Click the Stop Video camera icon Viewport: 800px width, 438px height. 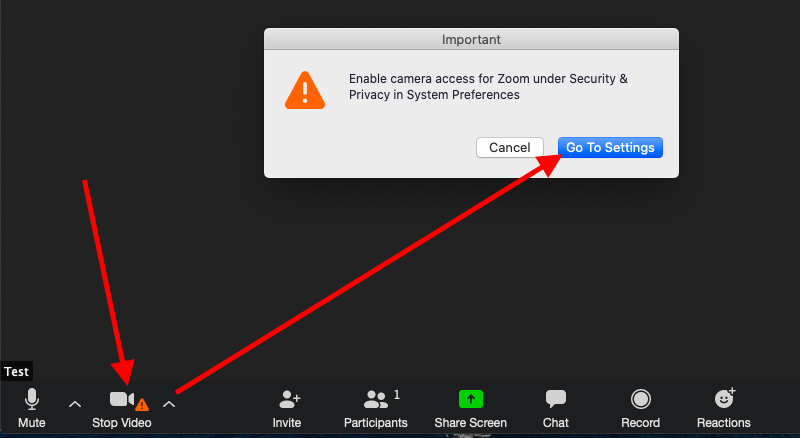pyautogui.click(x=121, y=399)
